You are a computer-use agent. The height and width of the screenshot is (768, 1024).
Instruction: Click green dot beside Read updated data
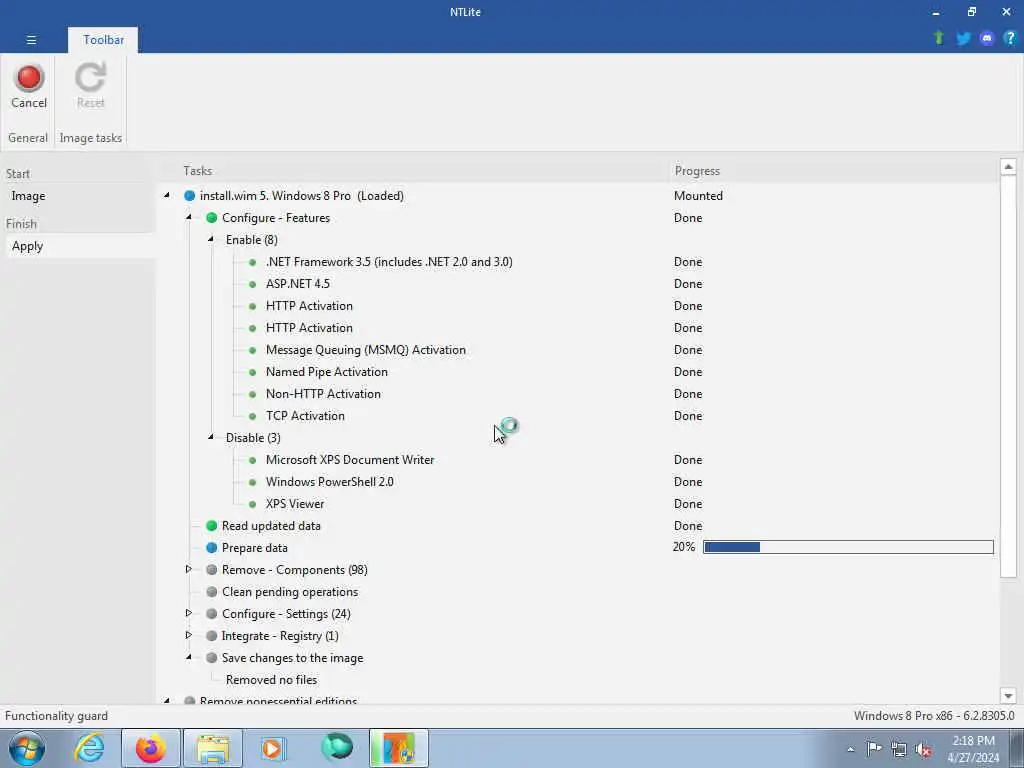pyautogui.click(x=211, y=526)
